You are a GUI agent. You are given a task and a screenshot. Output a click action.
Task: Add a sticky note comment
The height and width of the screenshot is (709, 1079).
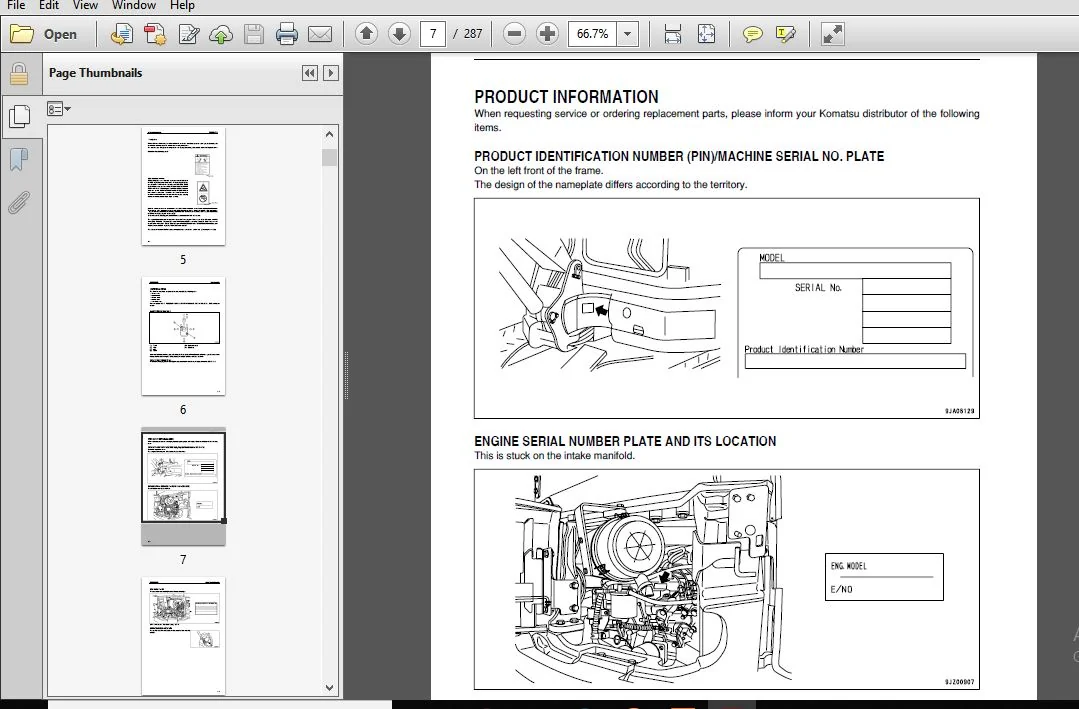coord(752,34)
